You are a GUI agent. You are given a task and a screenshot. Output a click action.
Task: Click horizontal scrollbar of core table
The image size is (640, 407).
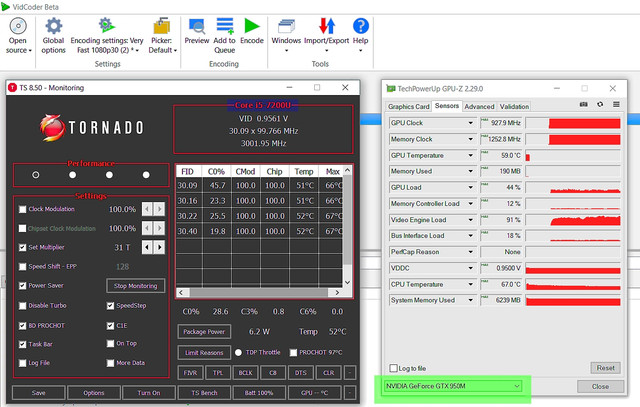coord(260,292)
